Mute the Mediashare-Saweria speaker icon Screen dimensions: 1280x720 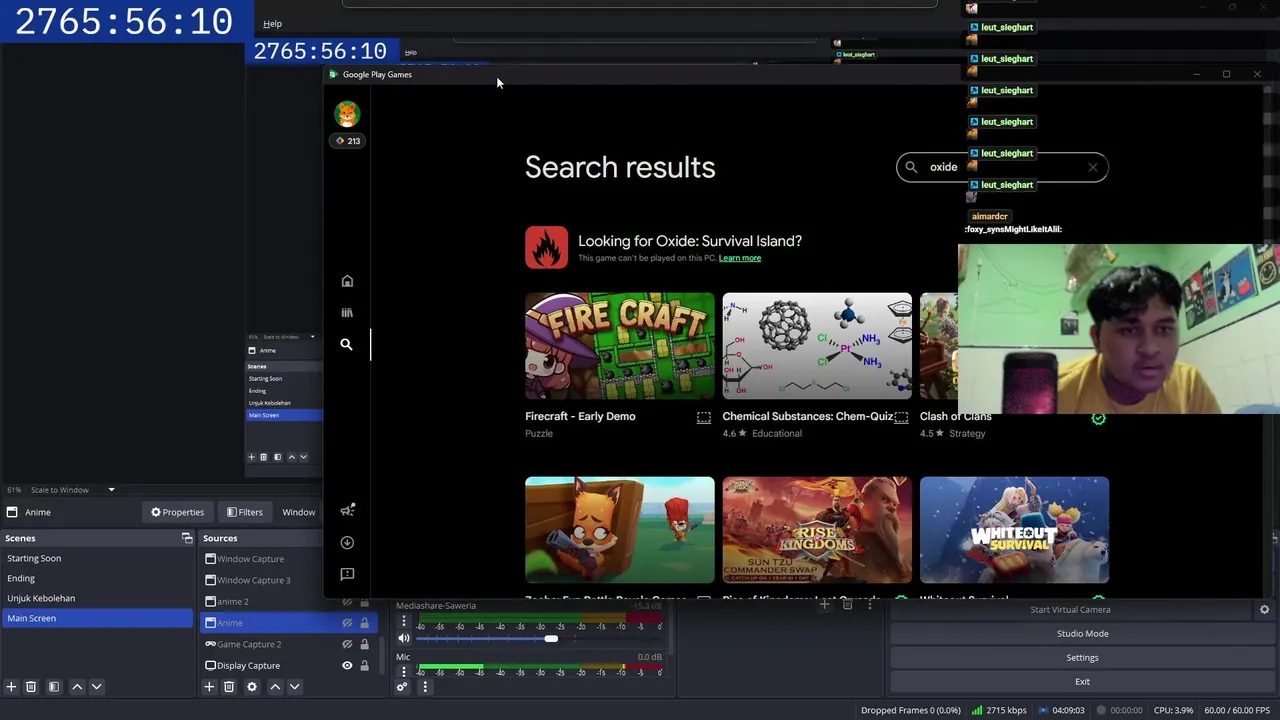[404, 638]
